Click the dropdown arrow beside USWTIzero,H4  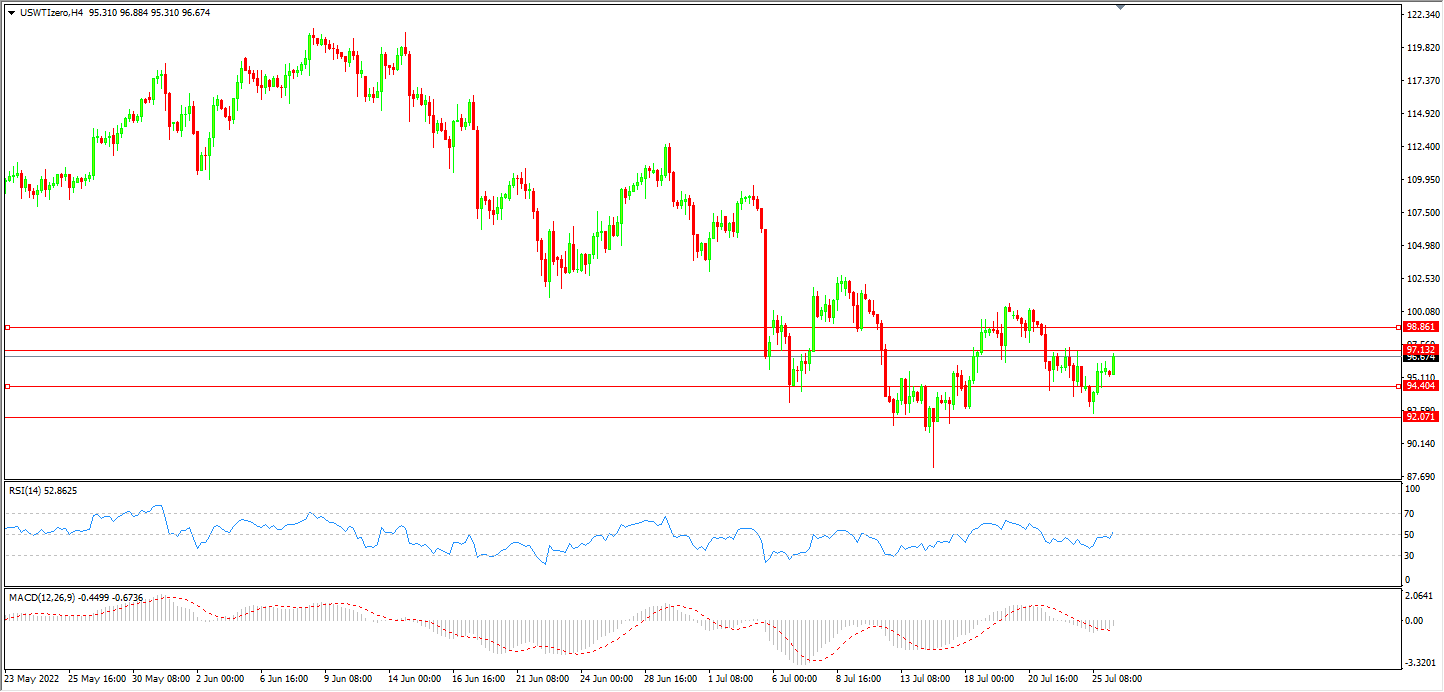pos(12,13)
